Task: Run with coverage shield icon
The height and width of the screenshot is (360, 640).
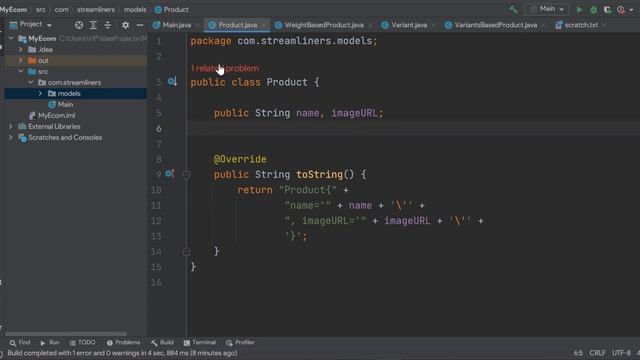Action: pos(607,9)
